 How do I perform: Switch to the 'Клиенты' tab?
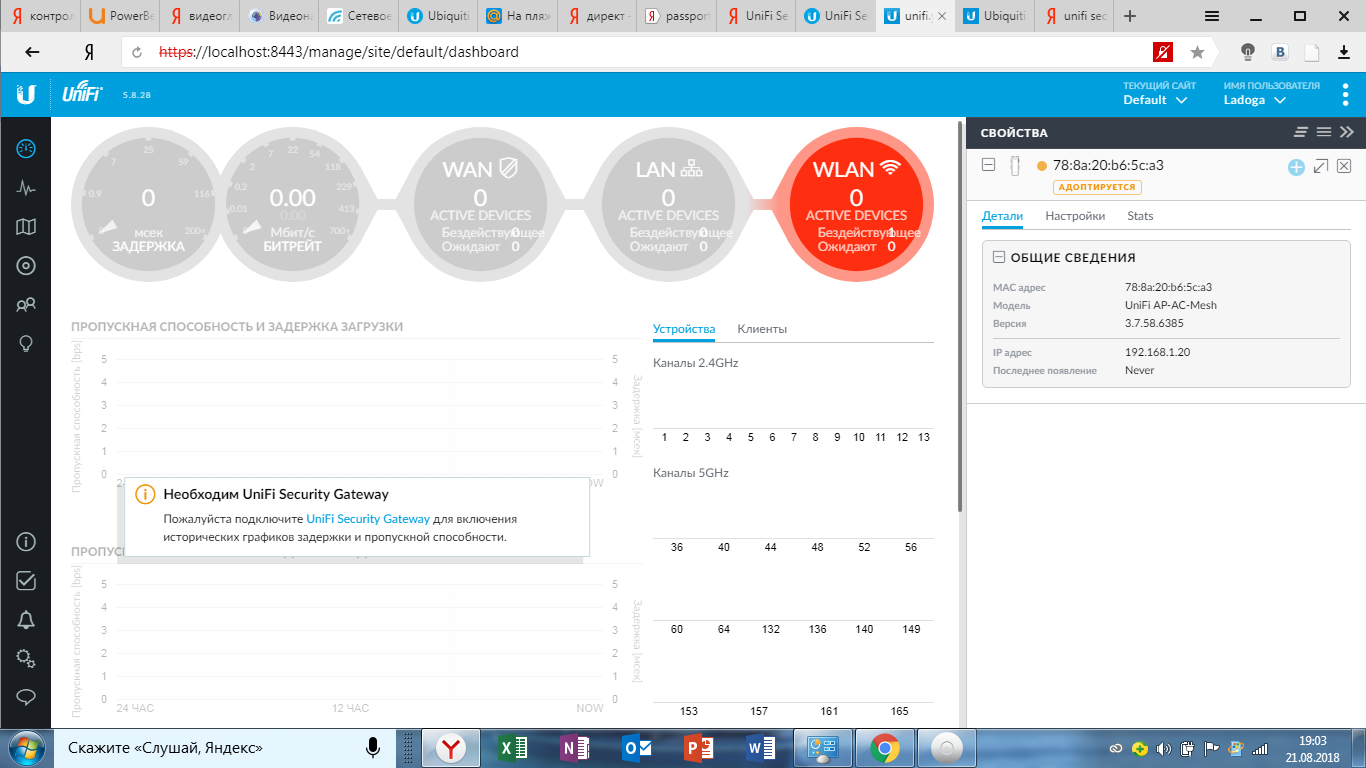(762, 329)
